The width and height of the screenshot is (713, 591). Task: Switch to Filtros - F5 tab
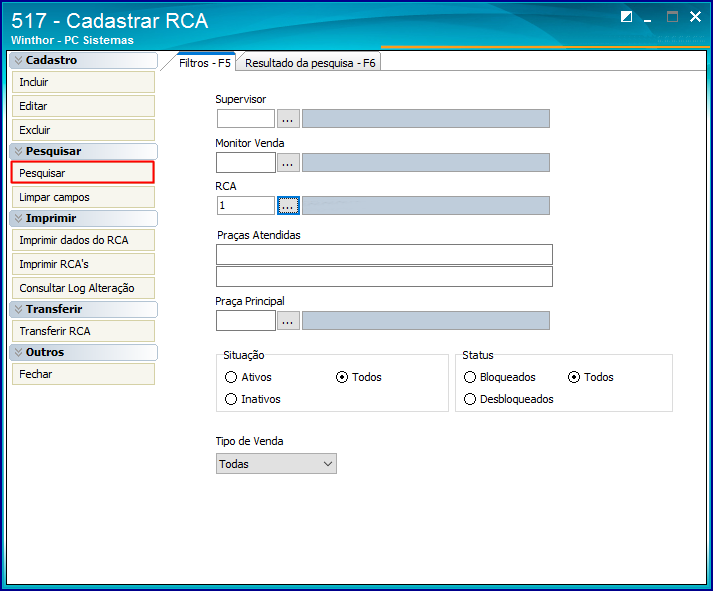click(x=205, y=63)
